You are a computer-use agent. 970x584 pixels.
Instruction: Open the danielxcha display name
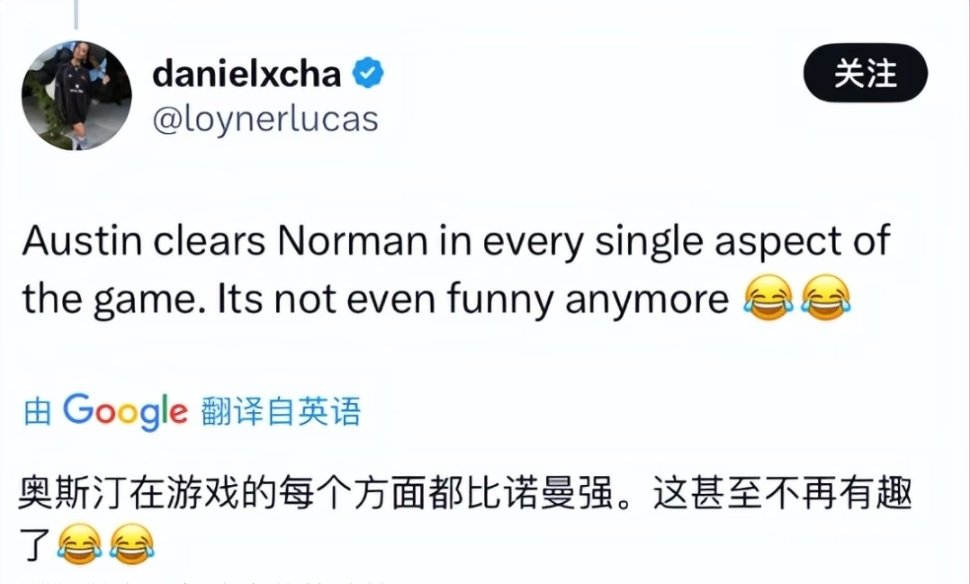[247, 73]
